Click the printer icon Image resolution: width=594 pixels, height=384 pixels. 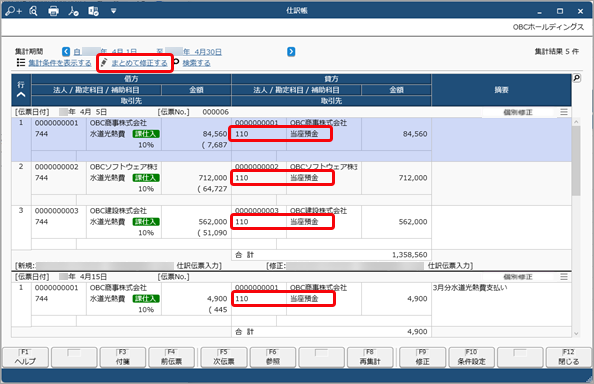click(x=53, y=11)
